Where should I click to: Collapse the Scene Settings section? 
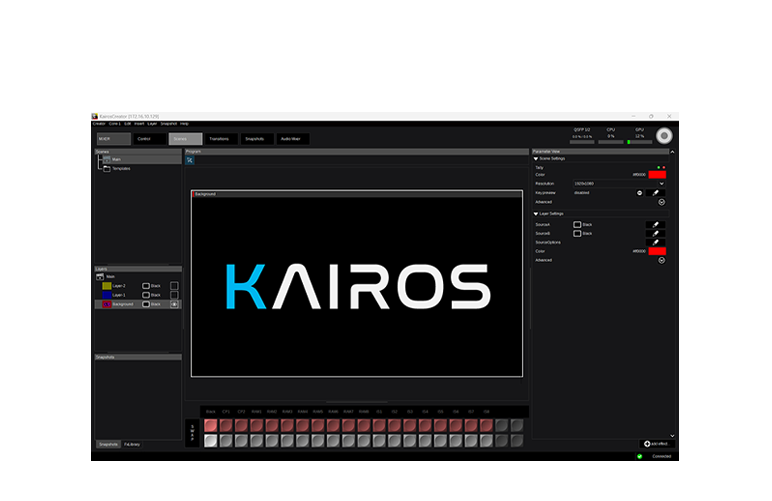click(x=536, y=158)
